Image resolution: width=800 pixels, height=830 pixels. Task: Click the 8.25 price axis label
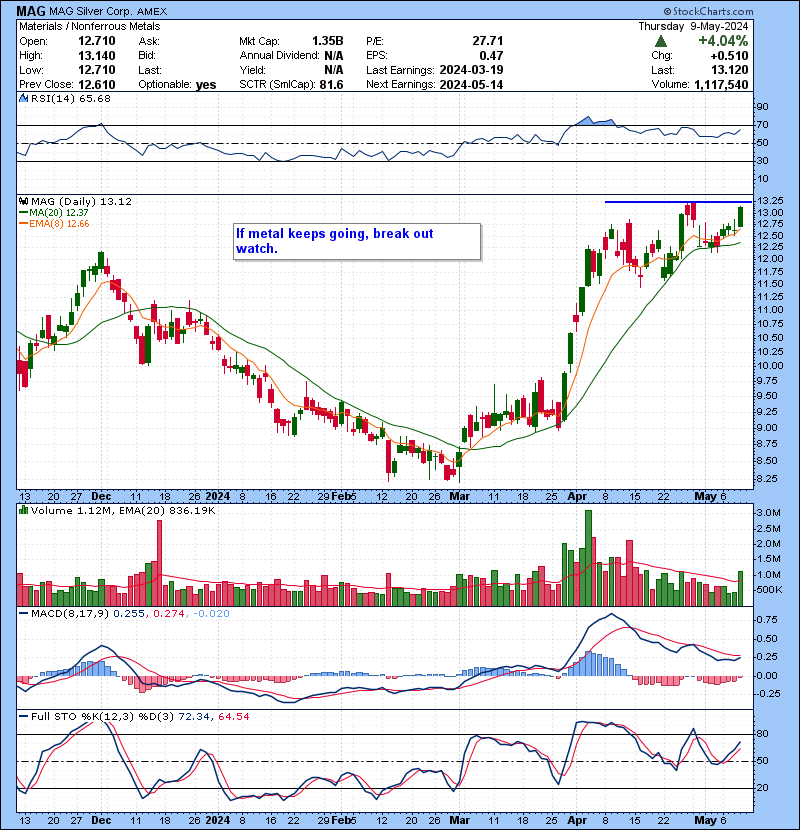click(x=768, y=479)
